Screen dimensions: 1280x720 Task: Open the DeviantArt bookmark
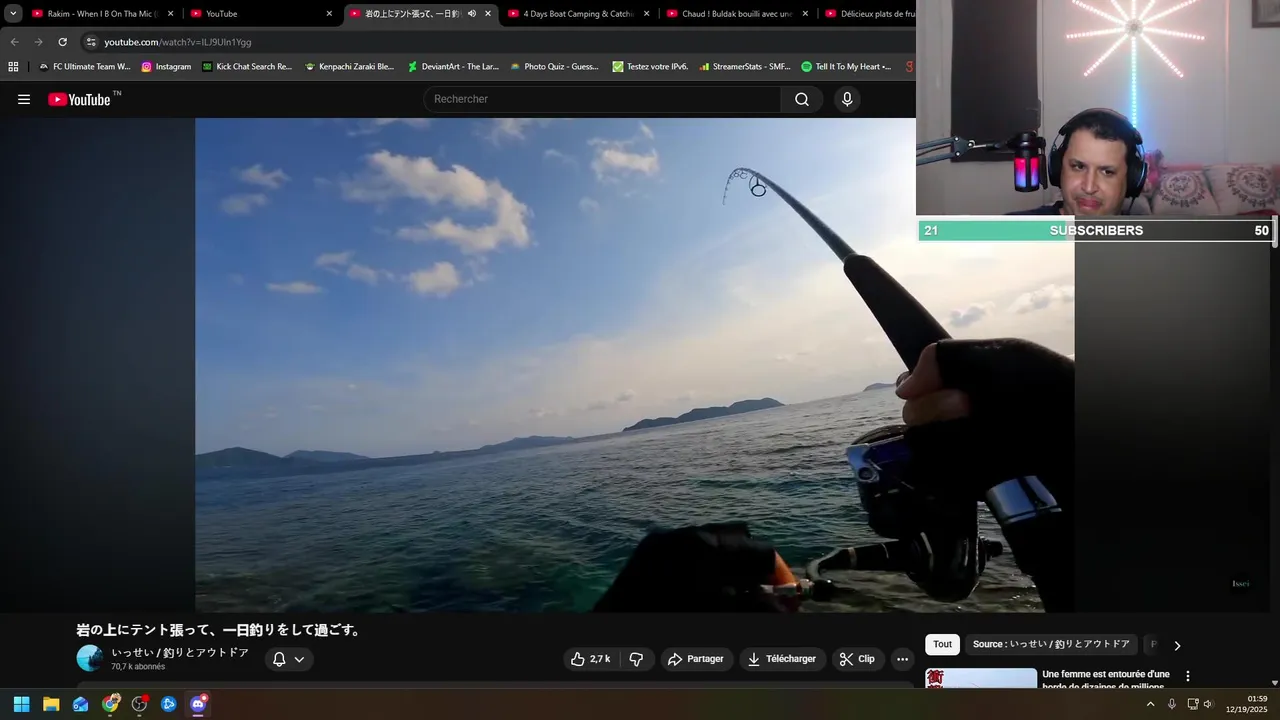pyautogui.click(x=453, y=67)
